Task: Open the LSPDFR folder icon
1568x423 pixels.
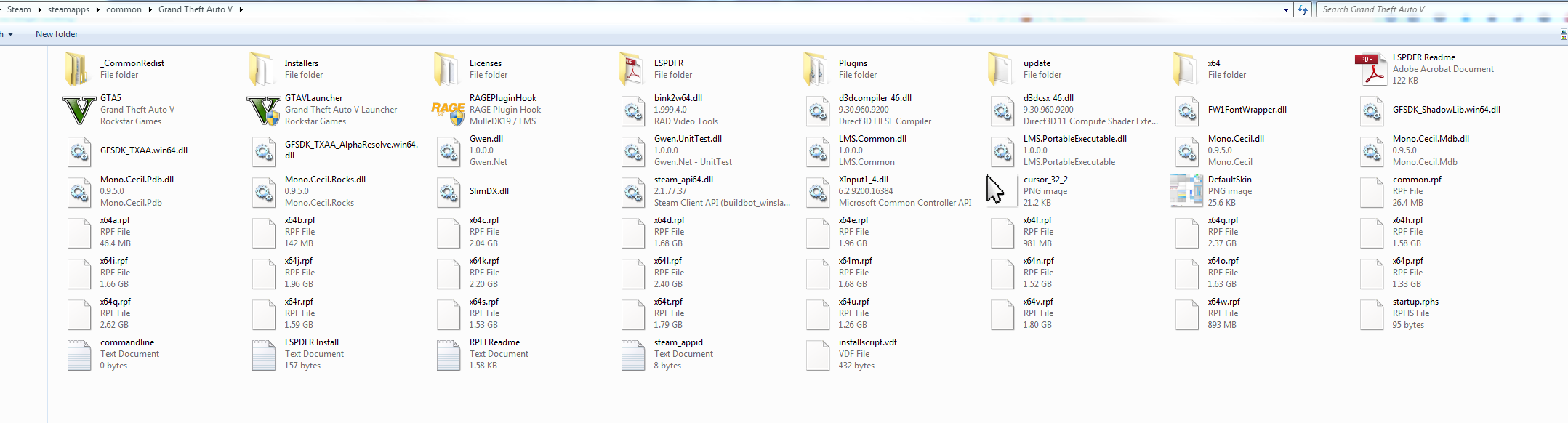Action: tap(630, 69)
